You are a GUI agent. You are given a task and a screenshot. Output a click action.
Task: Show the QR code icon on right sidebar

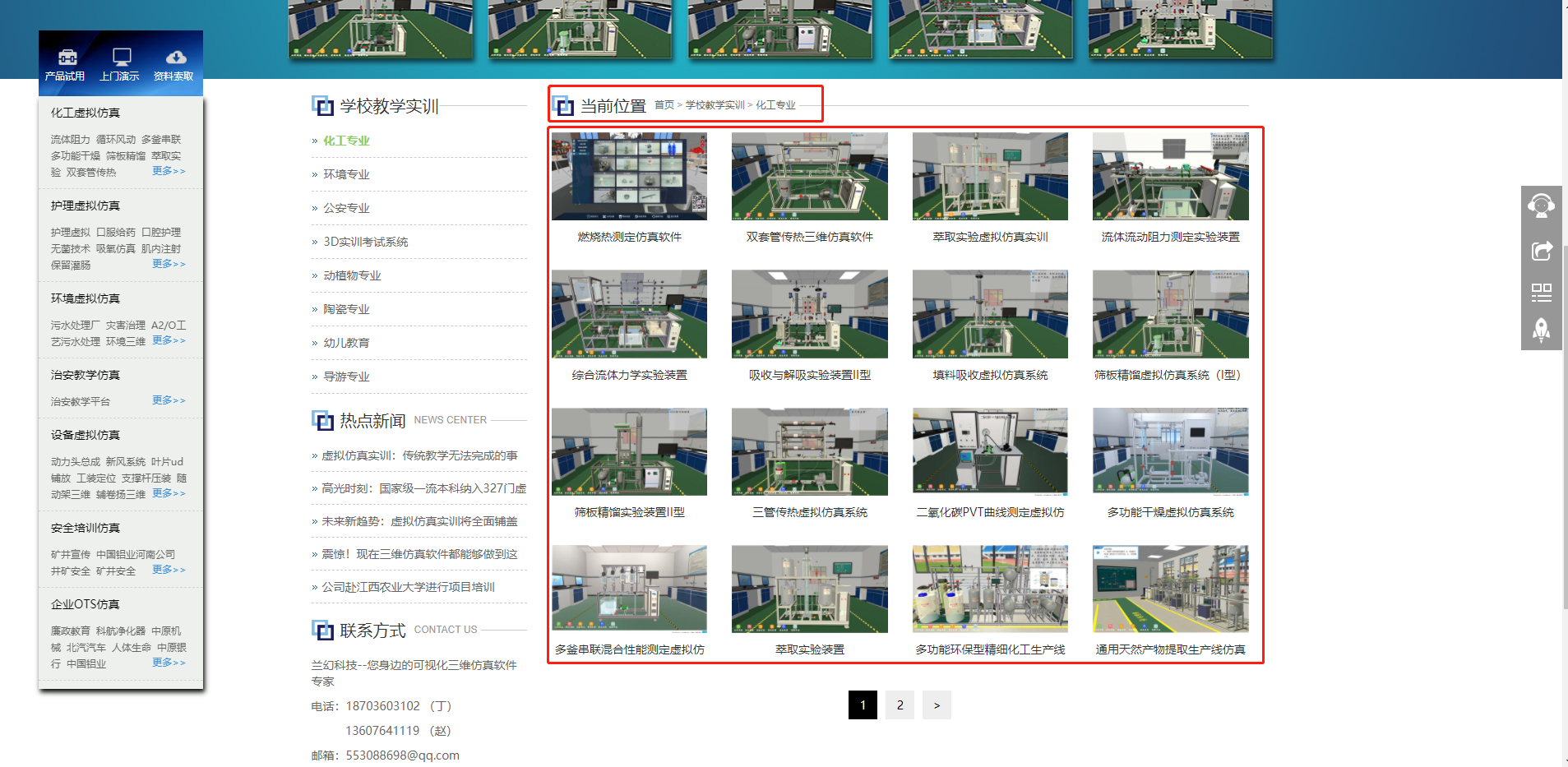tap(1541, 292)
